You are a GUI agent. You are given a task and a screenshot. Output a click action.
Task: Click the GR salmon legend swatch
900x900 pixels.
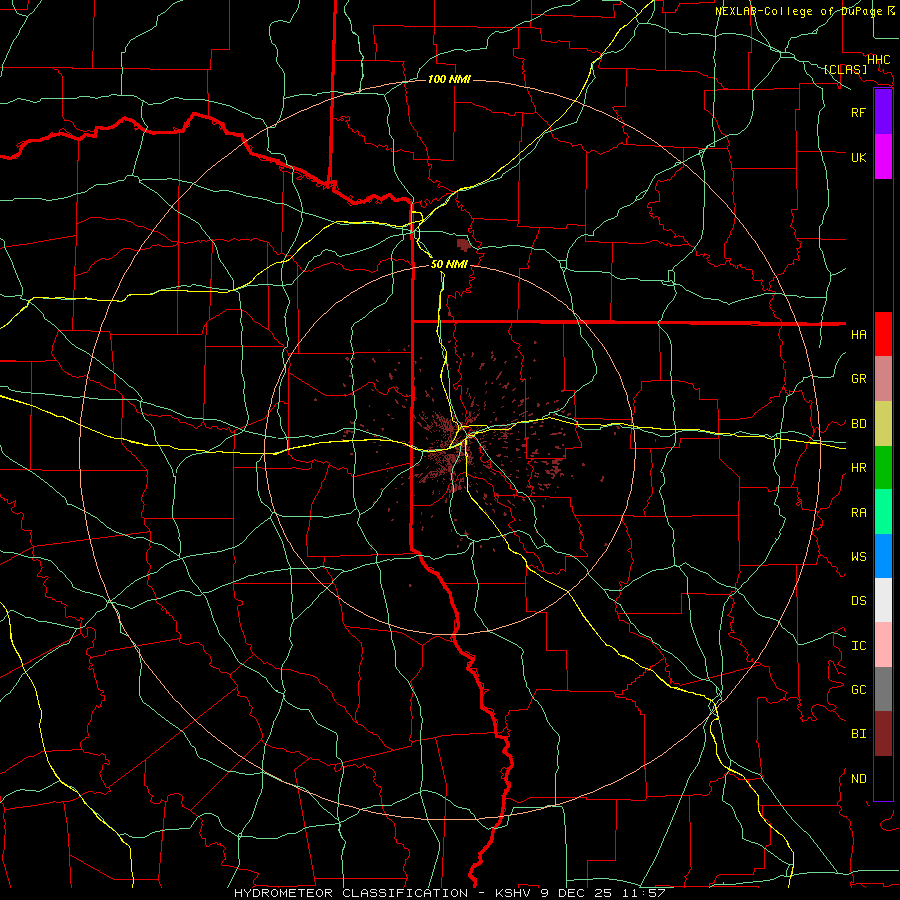[x=883, y=378]
